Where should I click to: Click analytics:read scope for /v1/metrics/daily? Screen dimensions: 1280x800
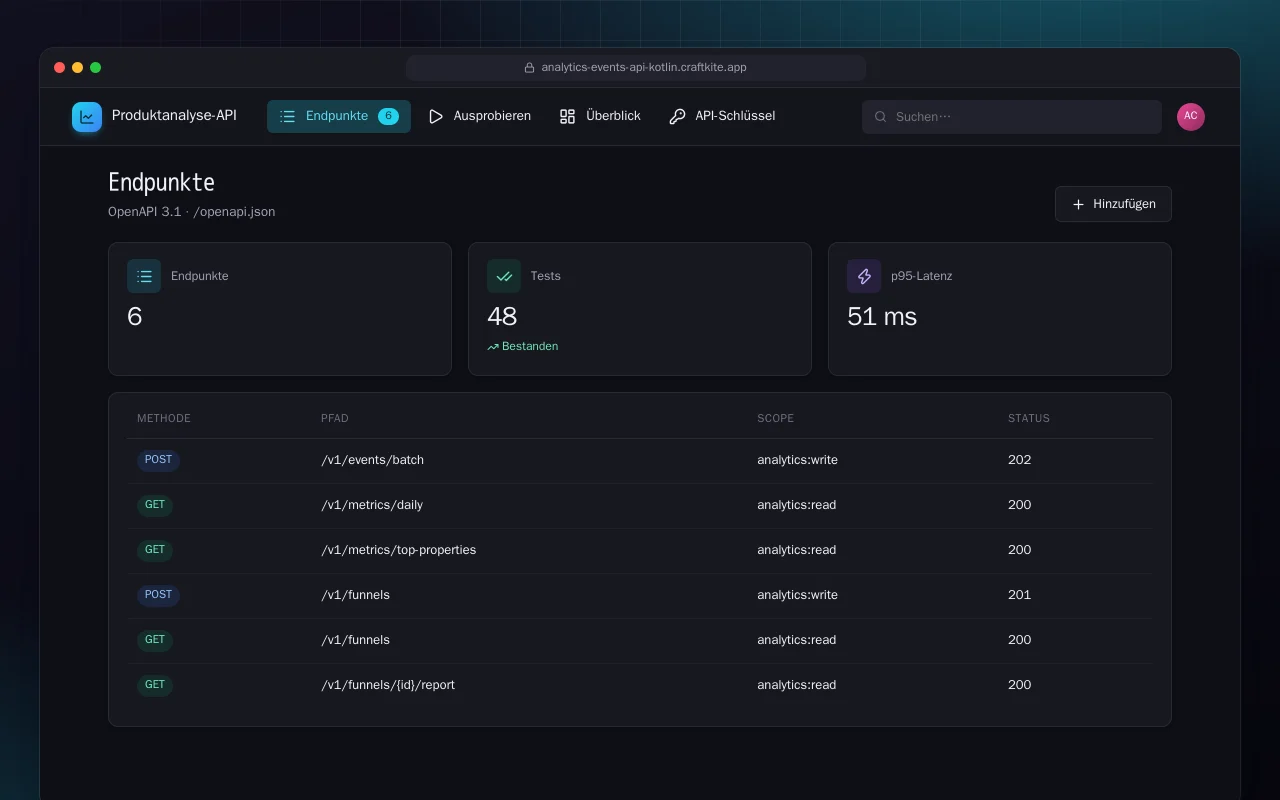796,505
